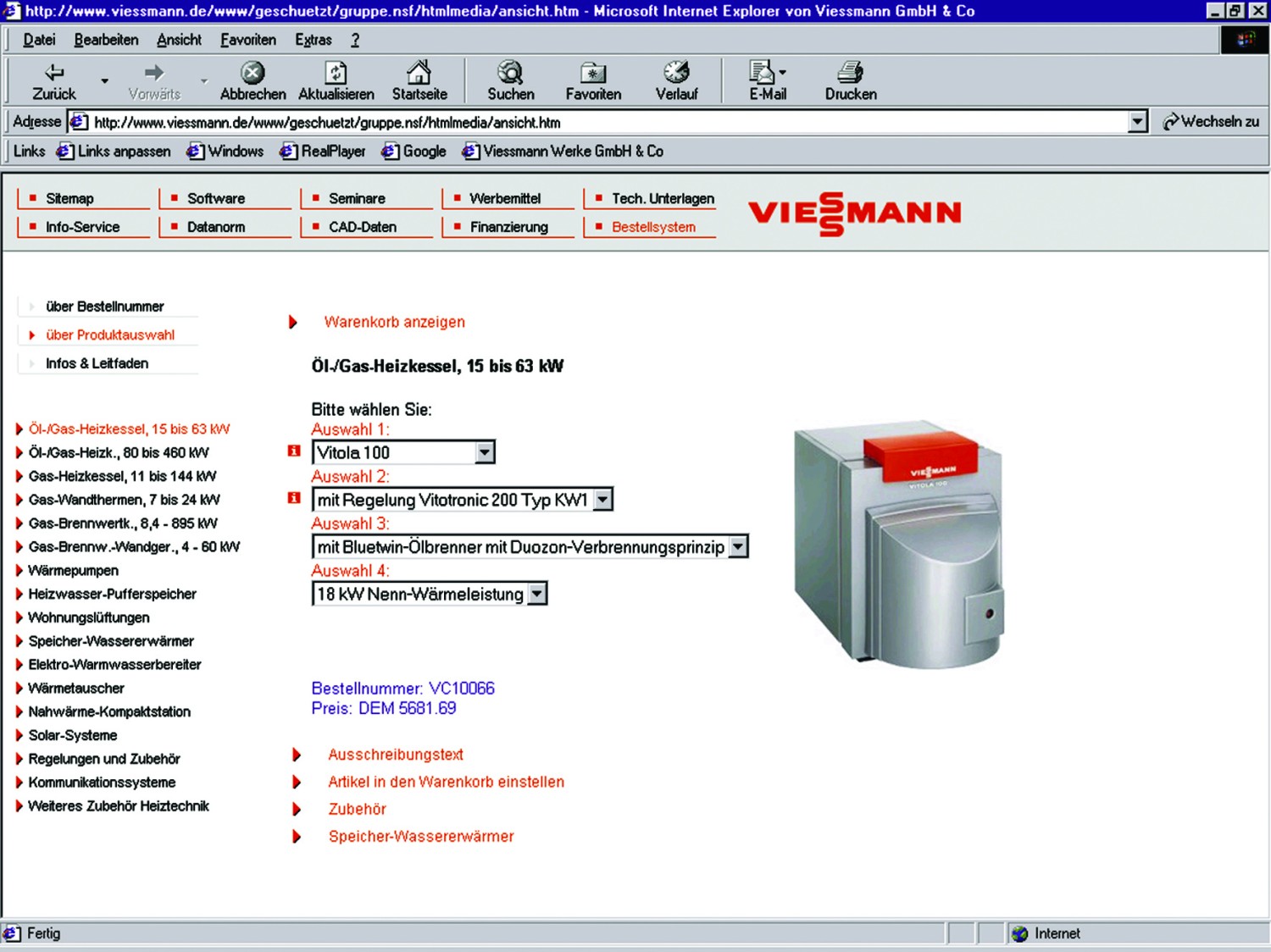The height and width of the screenshot is (952, 1271).
Task: Open the ? help menu
Action: click(x=355, y=40)
